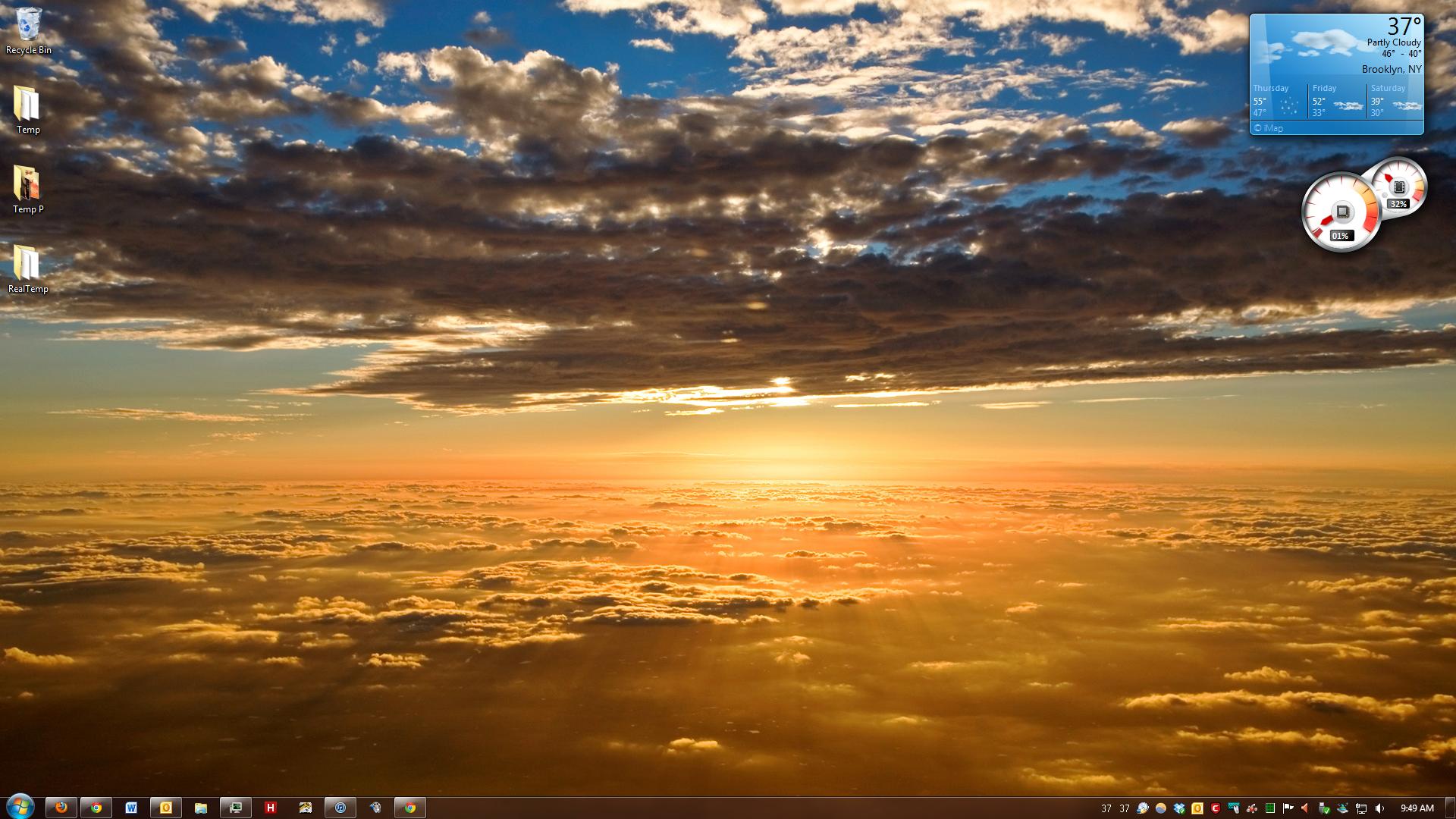Select the RealTemp folder icon
The height and width of the screenshot is (819, 1456).
coord(28,270)
